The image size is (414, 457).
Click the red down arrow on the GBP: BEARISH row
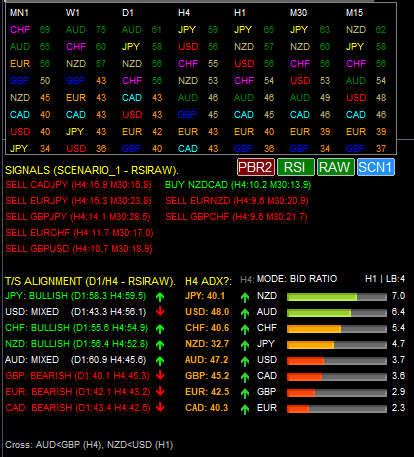coord(160,375)
